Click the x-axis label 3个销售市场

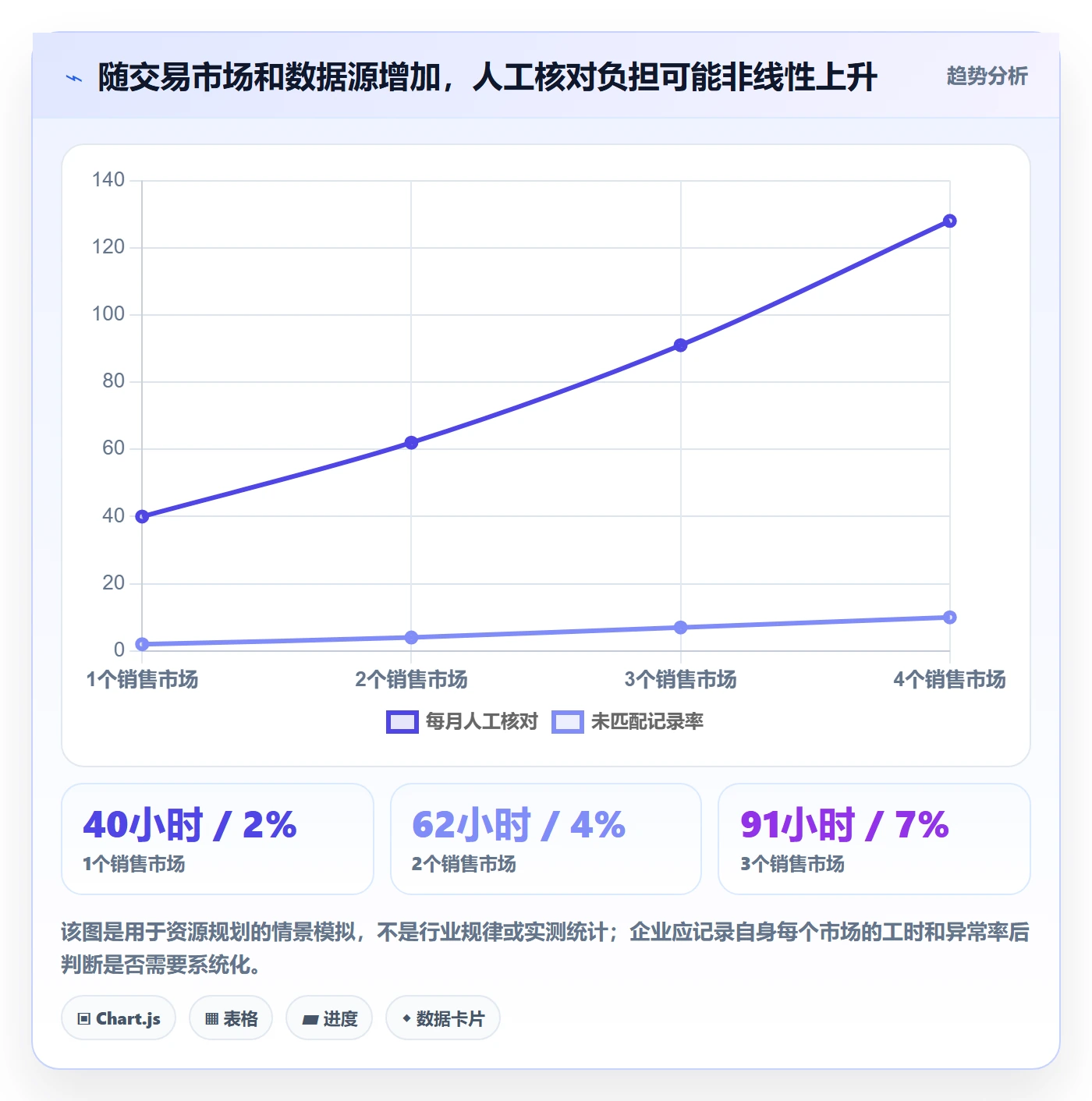681,680
